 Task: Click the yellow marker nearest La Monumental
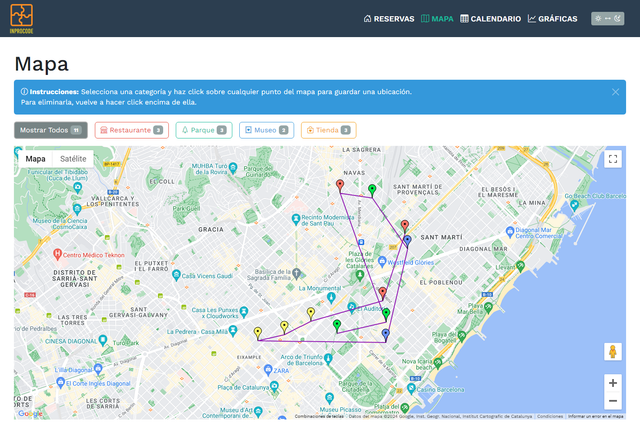tap(311, 314)
